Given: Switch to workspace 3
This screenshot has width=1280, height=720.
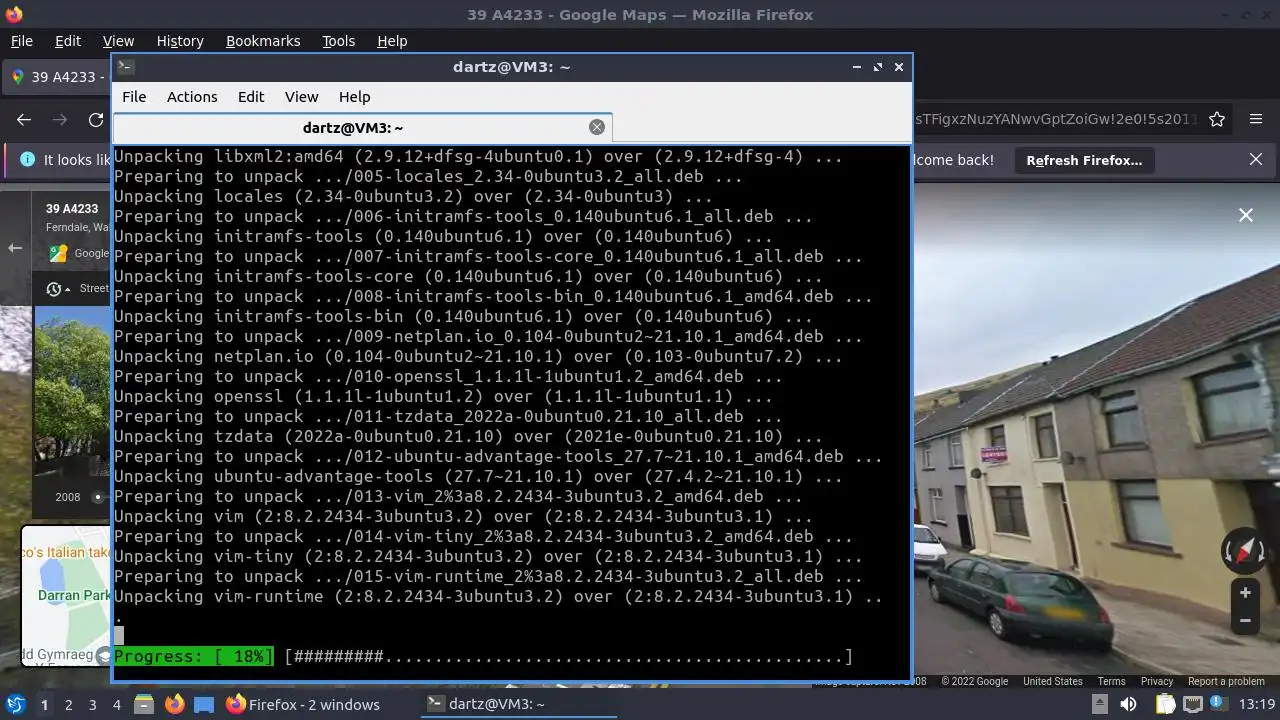Looking at the screenshot, I should [92, 704].
